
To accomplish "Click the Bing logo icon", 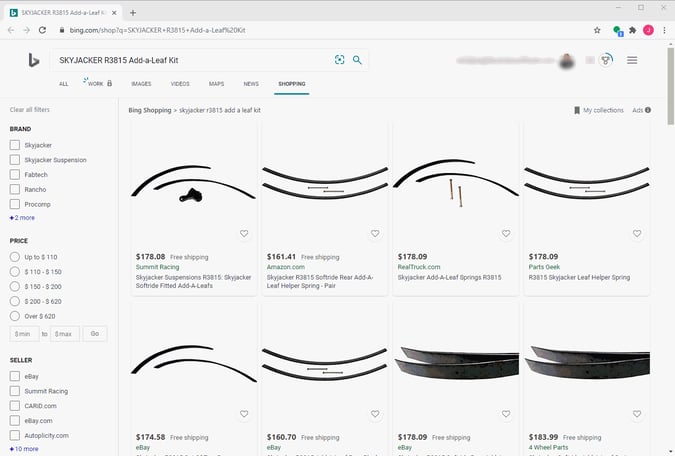I will tap(34, 60).
